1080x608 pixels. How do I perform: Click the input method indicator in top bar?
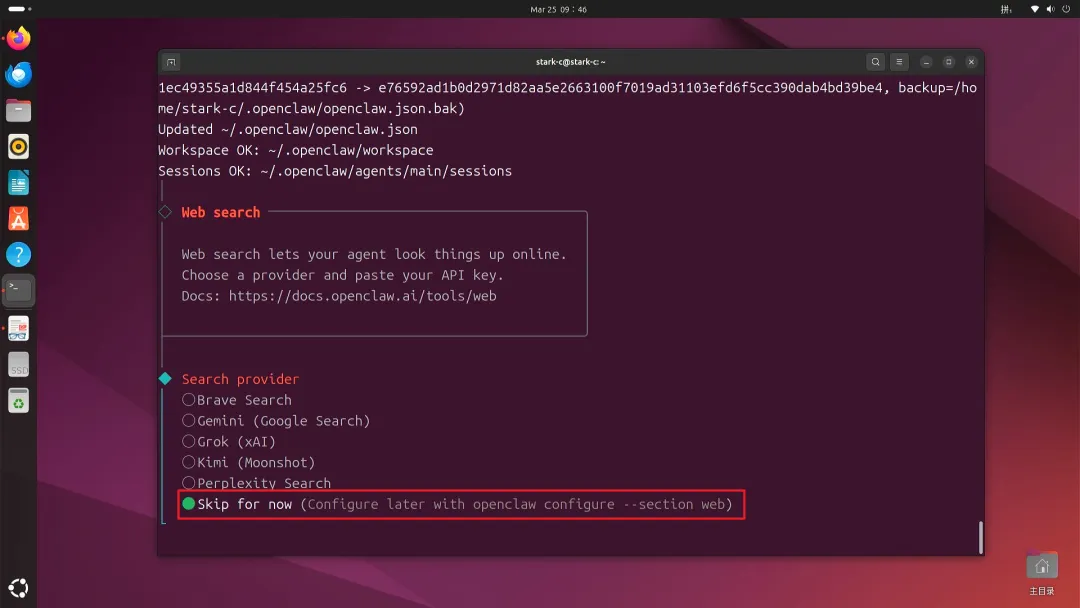coord(1006,9)
